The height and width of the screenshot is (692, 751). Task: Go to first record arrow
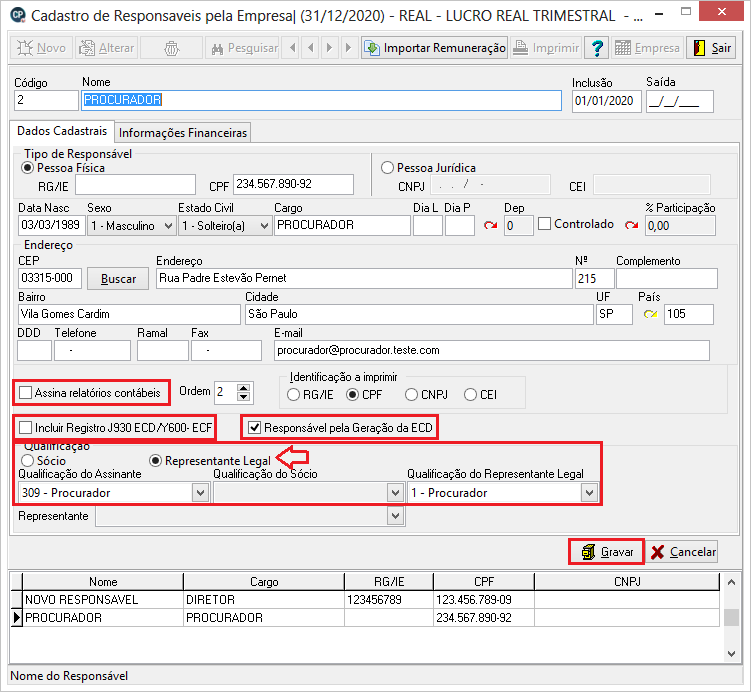click(x=293, y=48)
